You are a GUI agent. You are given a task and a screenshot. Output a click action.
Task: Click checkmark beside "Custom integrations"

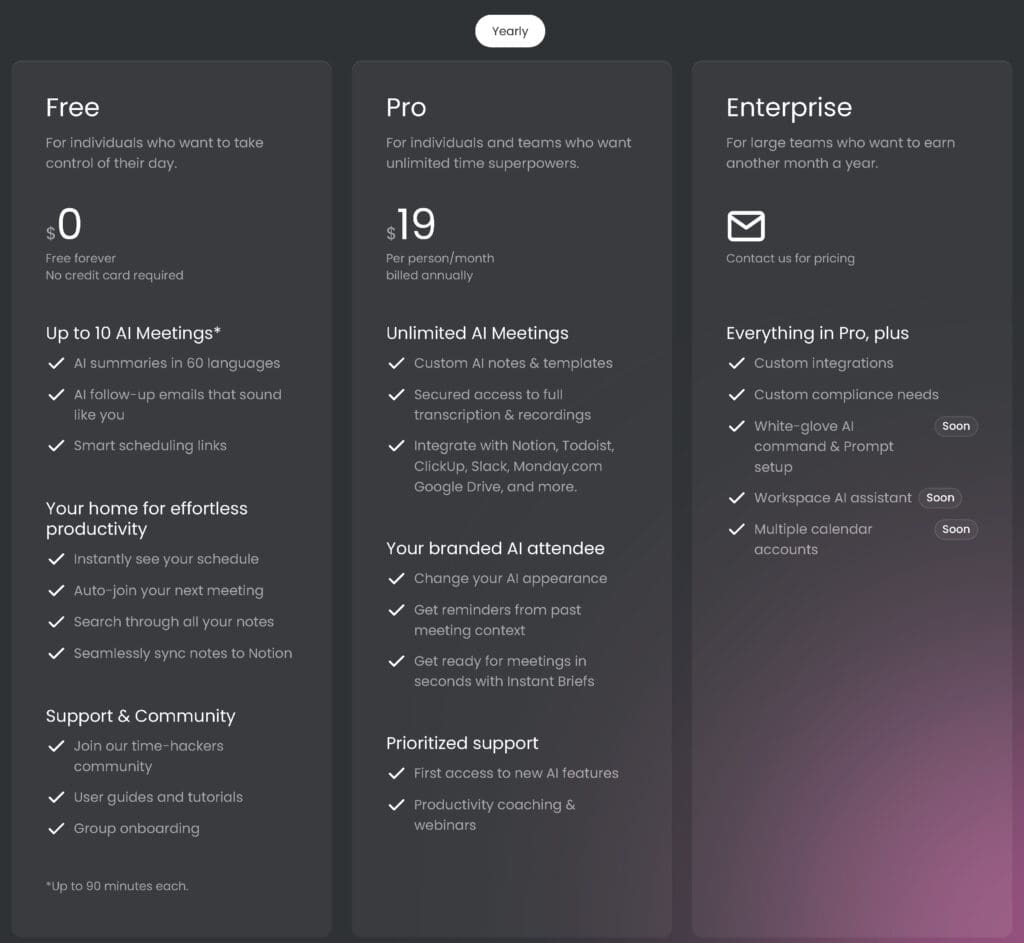737,363
